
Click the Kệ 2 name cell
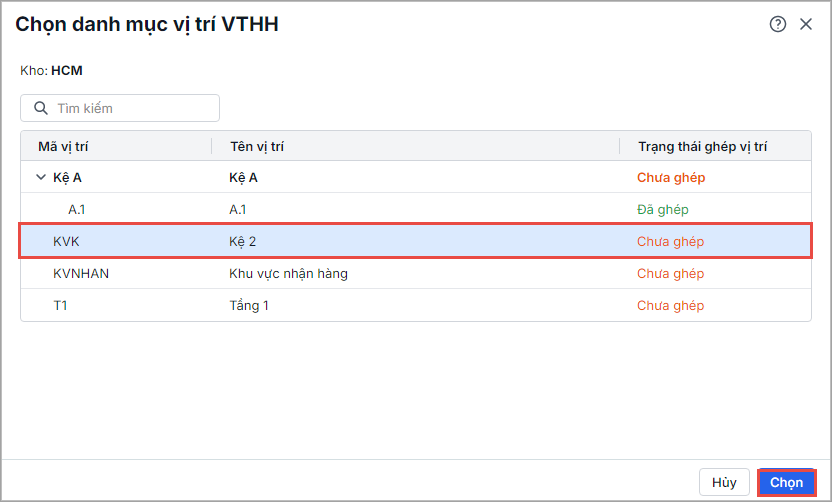click(x=244, y=242)
